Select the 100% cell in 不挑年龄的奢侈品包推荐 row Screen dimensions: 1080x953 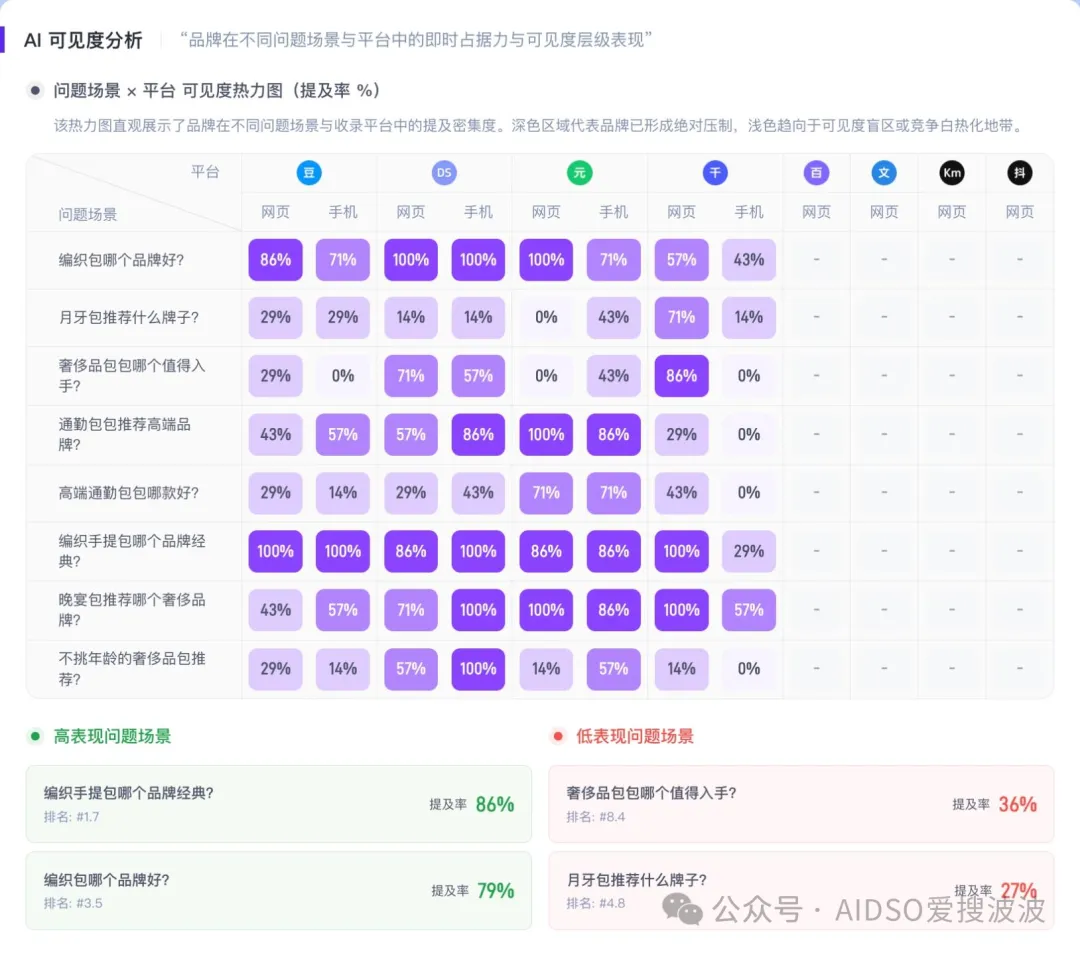[x=478, y=669]
